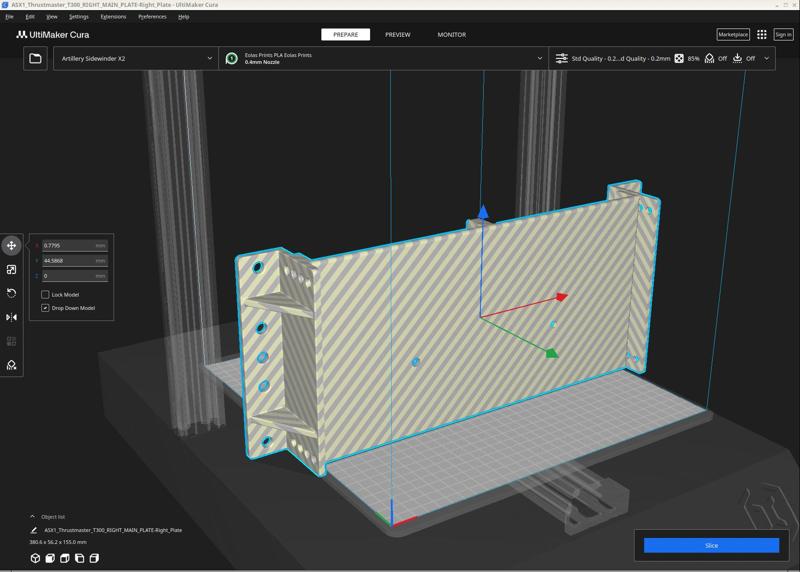Click the blue Z-axis move arrow
The width and height of the screenshot is (800, 572).
pyautogui.click(x=483, y=211)
